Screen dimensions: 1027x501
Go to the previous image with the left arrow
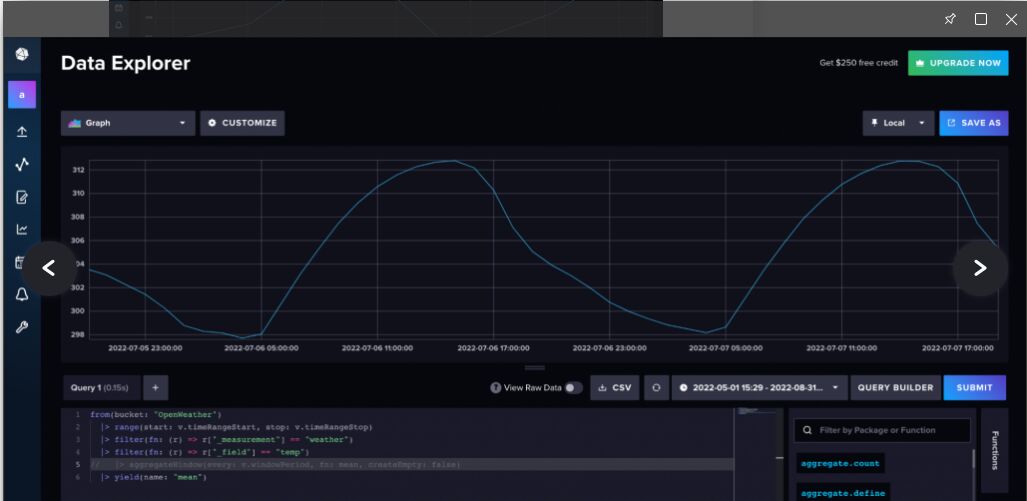(x=49, y=268)
